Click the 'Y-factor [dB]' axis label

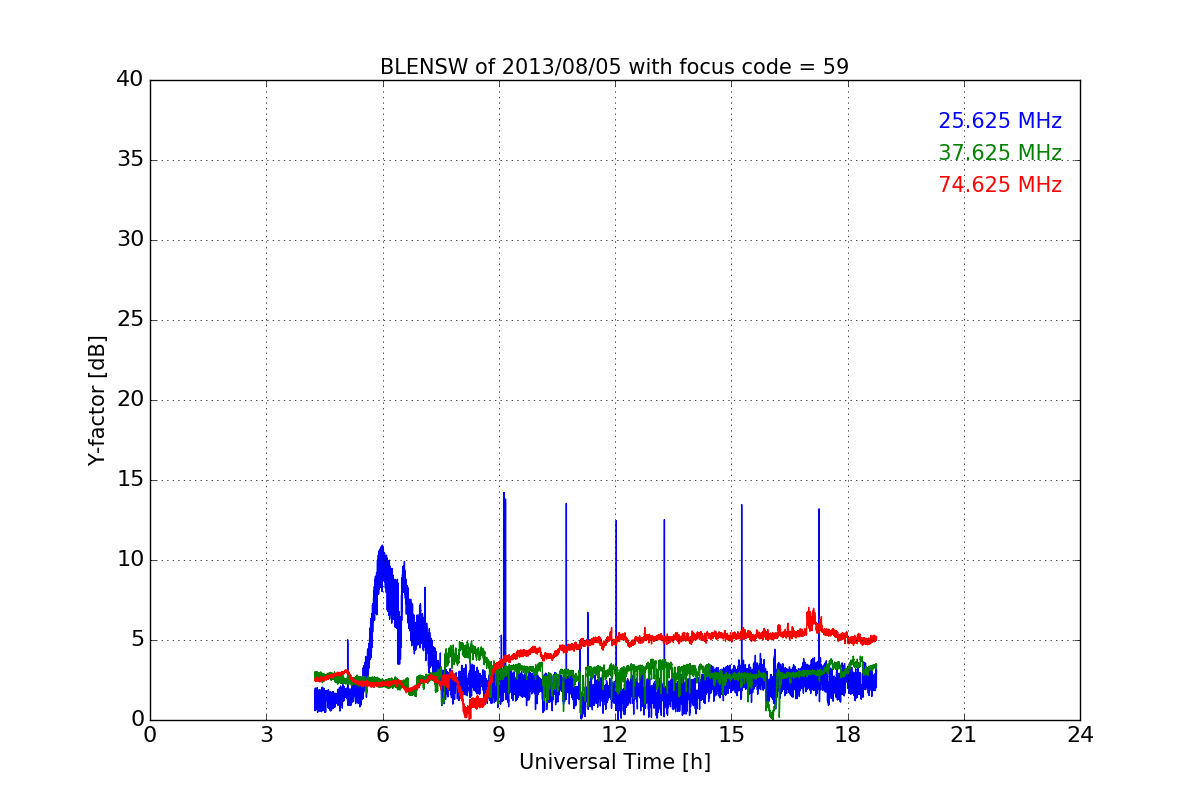click(97, 400)
